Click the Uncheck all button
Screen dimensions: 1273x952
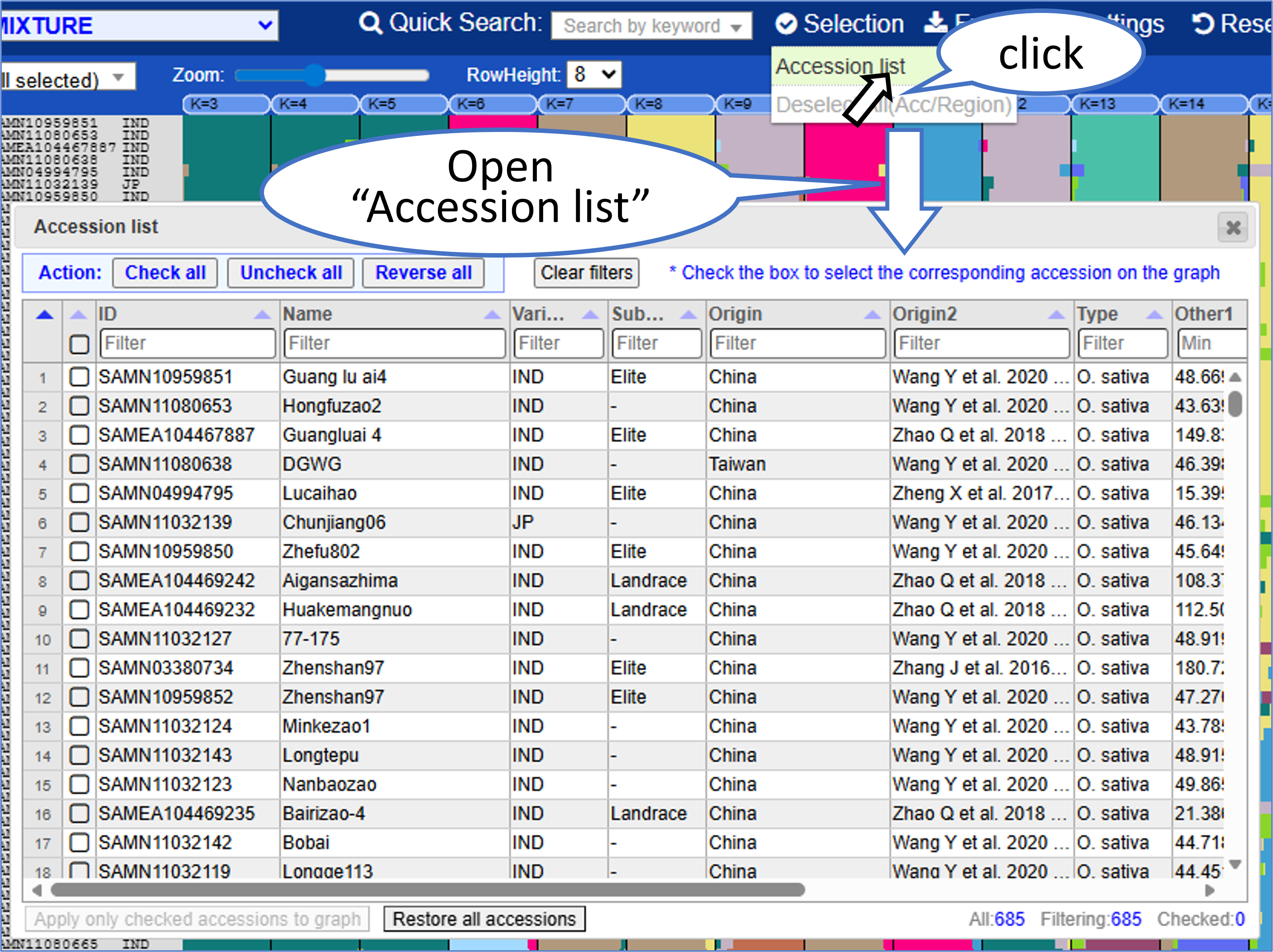291,273
